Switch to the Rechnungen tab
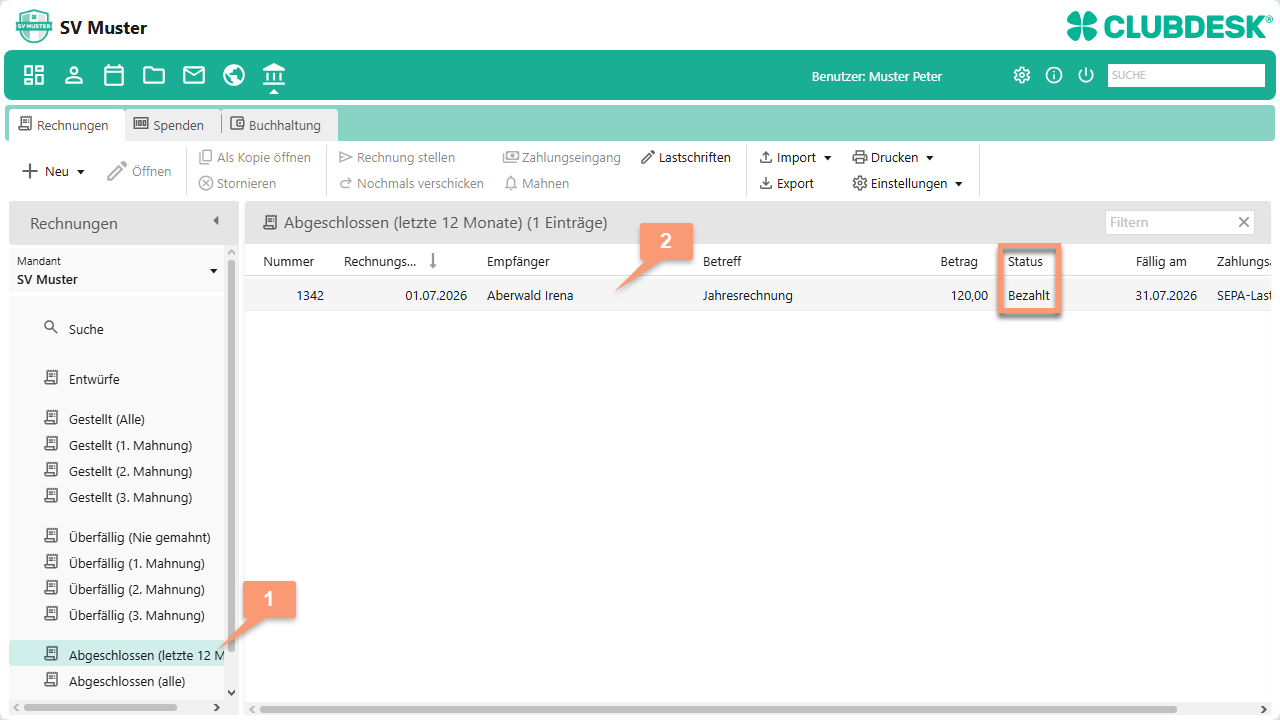 click(64, 125)
